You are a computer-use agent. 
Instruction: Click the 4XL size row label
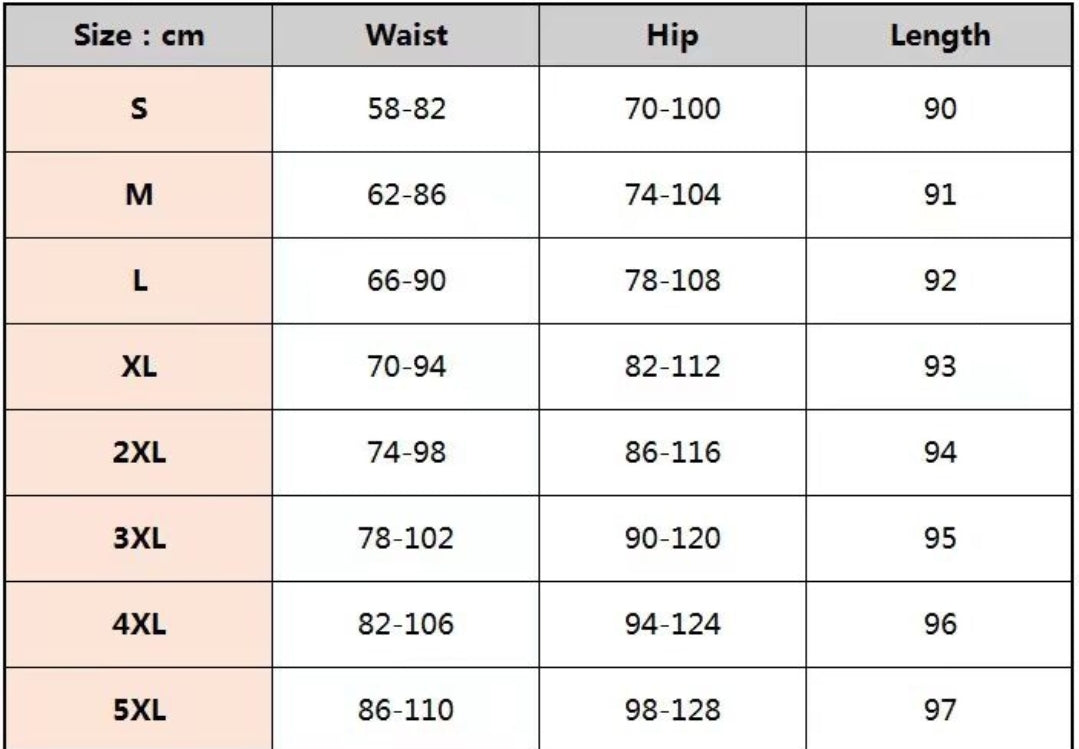[x=139, y=625]
